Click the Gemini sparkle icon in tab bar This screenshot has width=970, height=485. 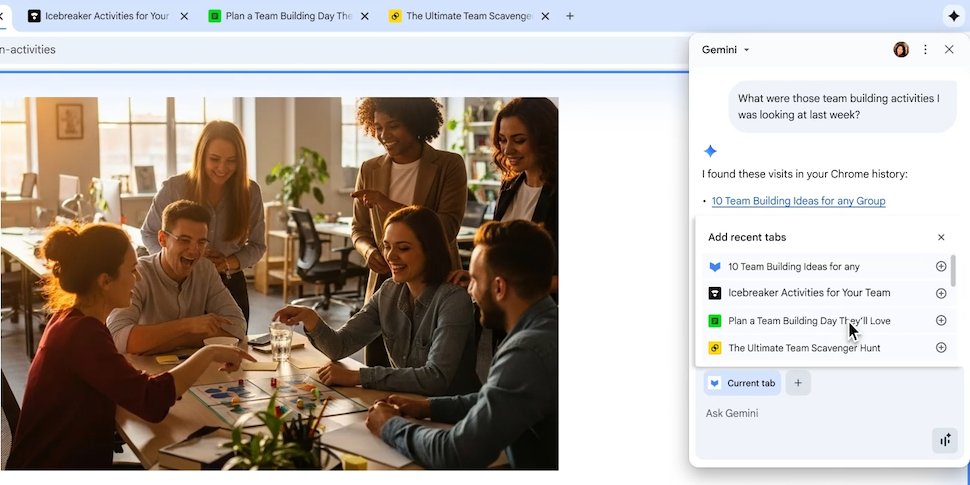pyautogui.click(x=953, y=16)
